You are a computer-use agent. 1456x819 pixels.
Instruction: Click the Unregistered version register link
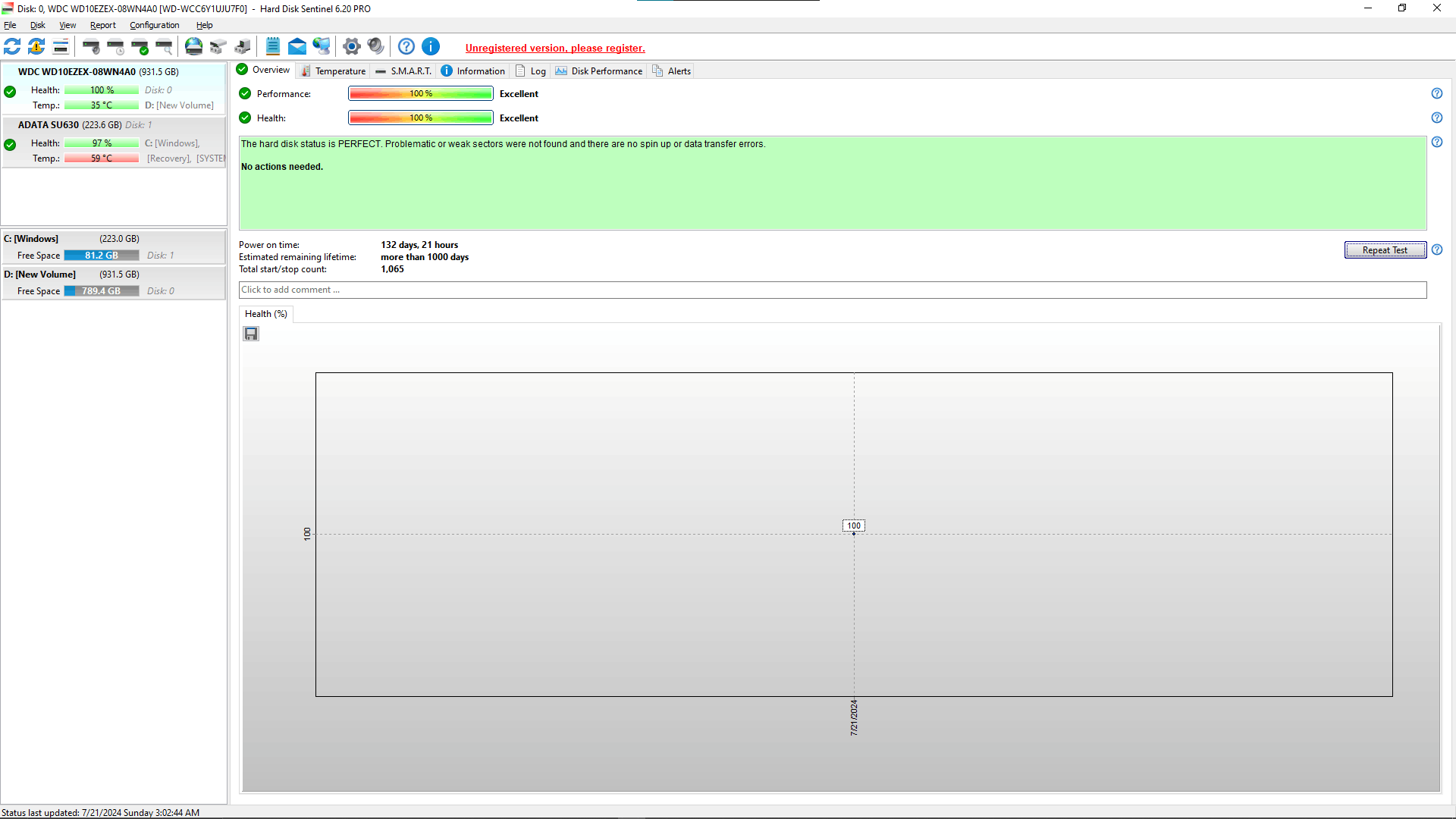tap(555, 48)
